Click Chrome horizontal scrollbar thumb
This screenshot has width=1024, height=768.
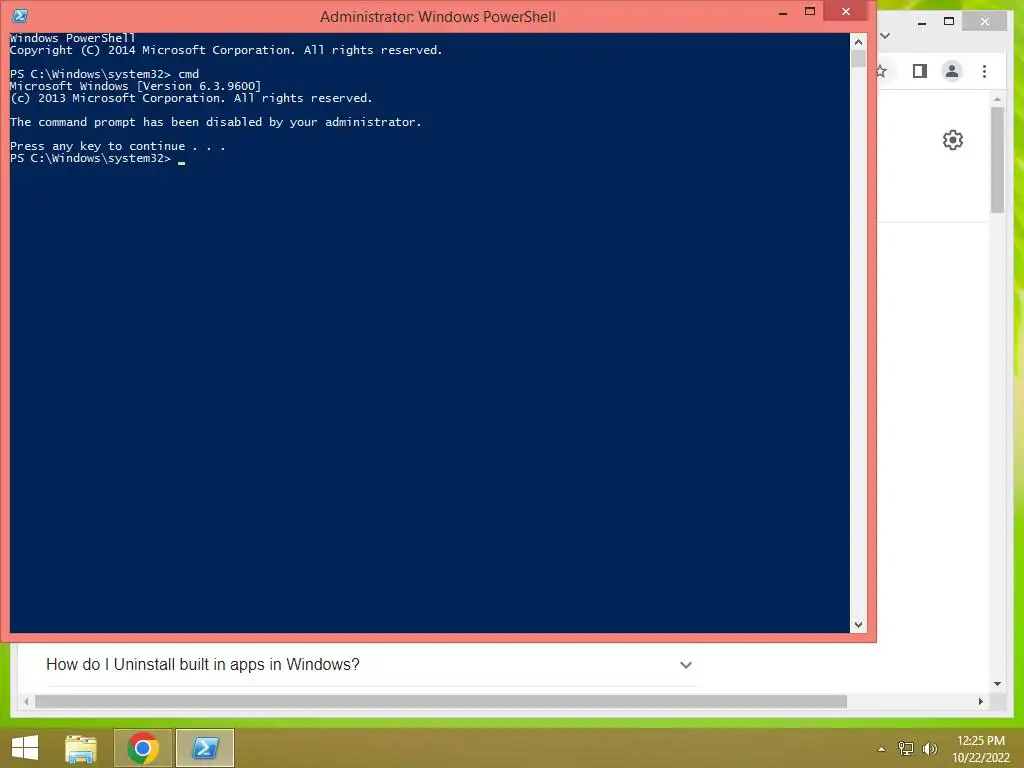point(441,701)
